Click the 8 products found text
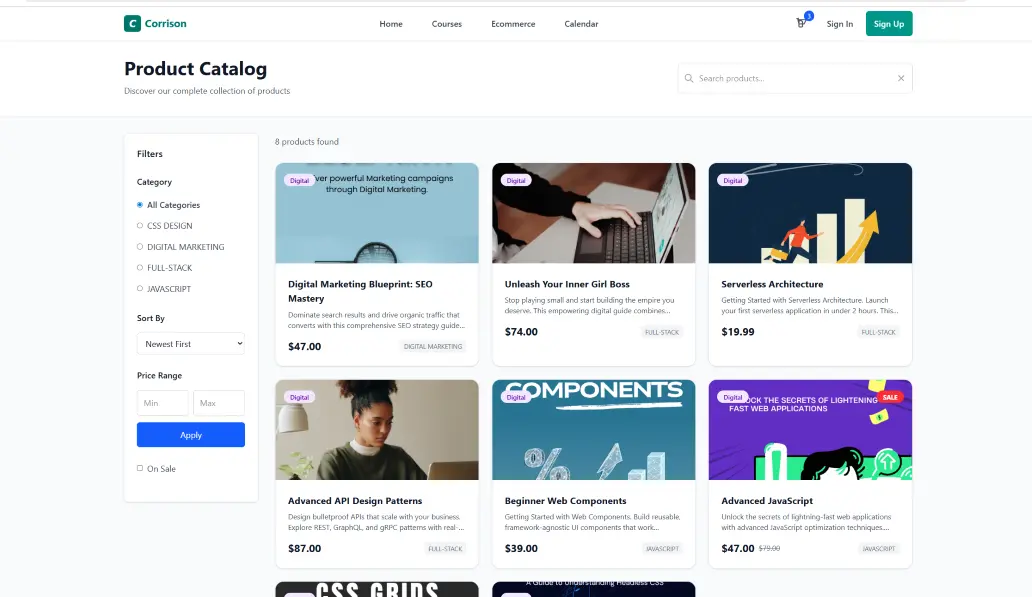 pyautogui.click(x=307, y=142)
